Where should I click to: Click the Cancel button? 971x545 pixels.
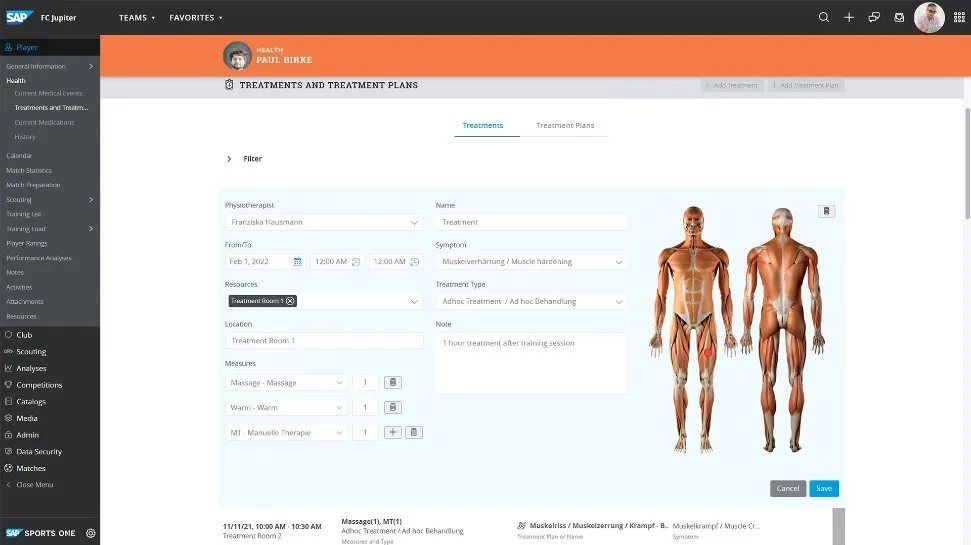click(788, 489)
